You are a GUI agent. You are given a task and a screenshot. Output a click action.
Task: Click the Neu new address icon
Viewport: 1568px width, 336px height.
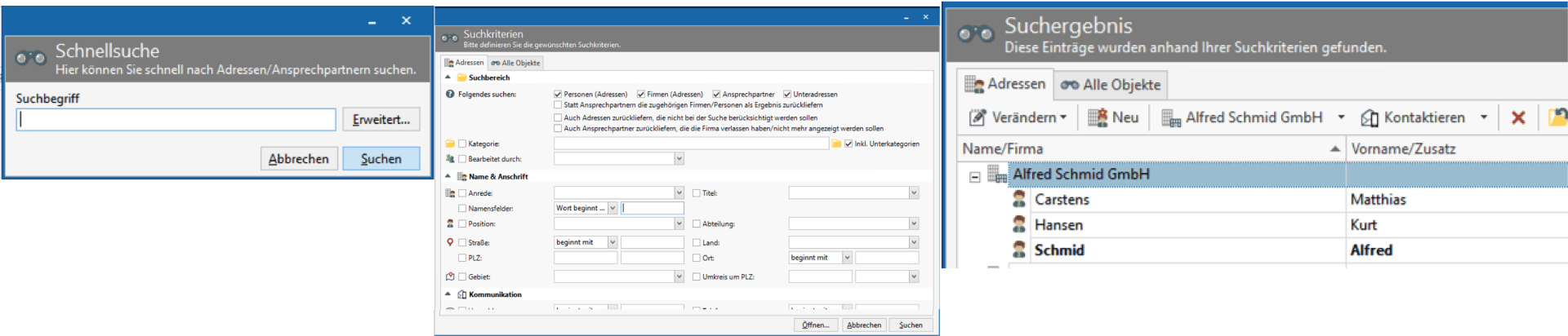(1097, 118)
